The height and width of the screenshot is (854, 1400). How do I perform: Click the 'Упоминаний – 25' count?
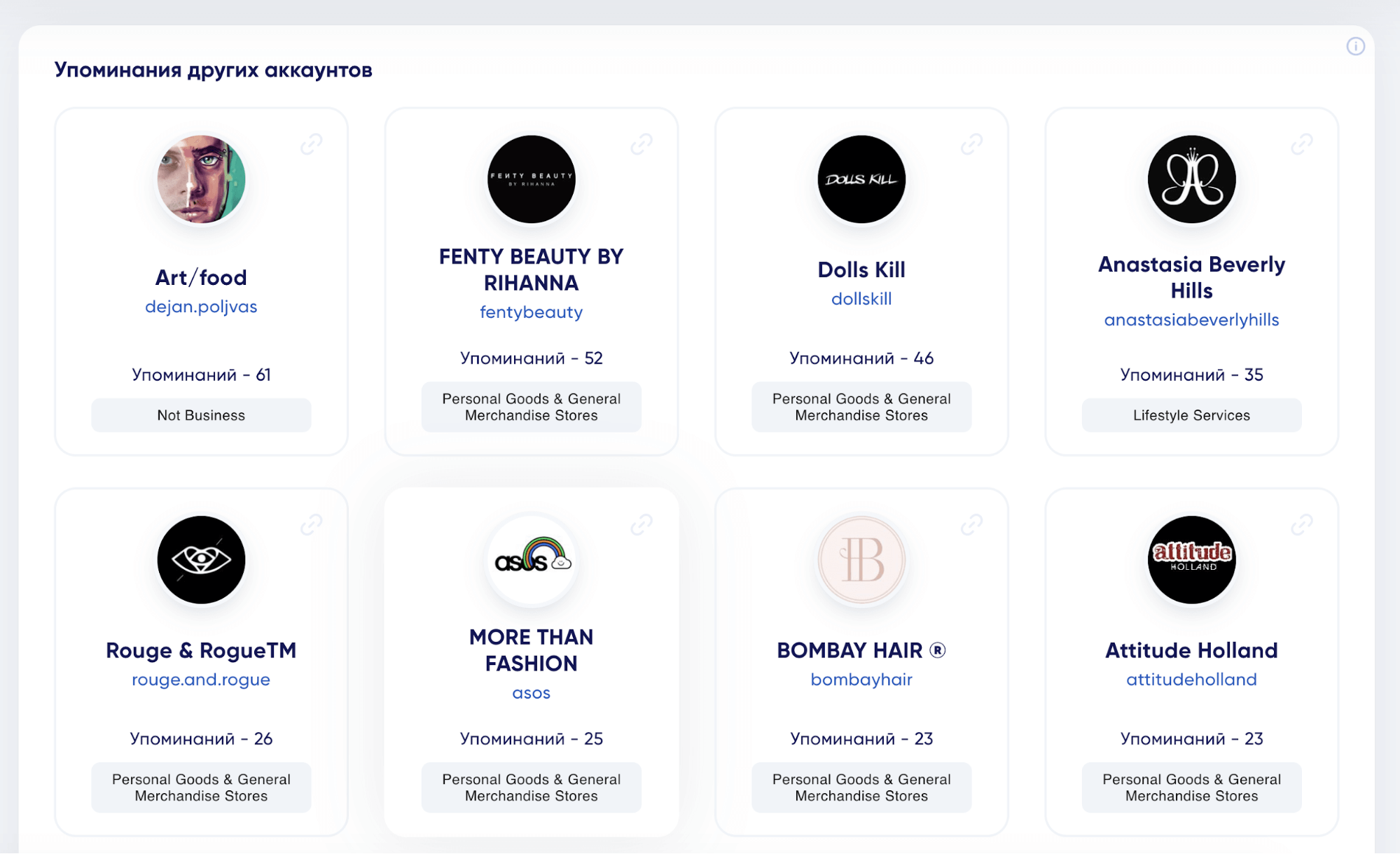tap(532, 739)
